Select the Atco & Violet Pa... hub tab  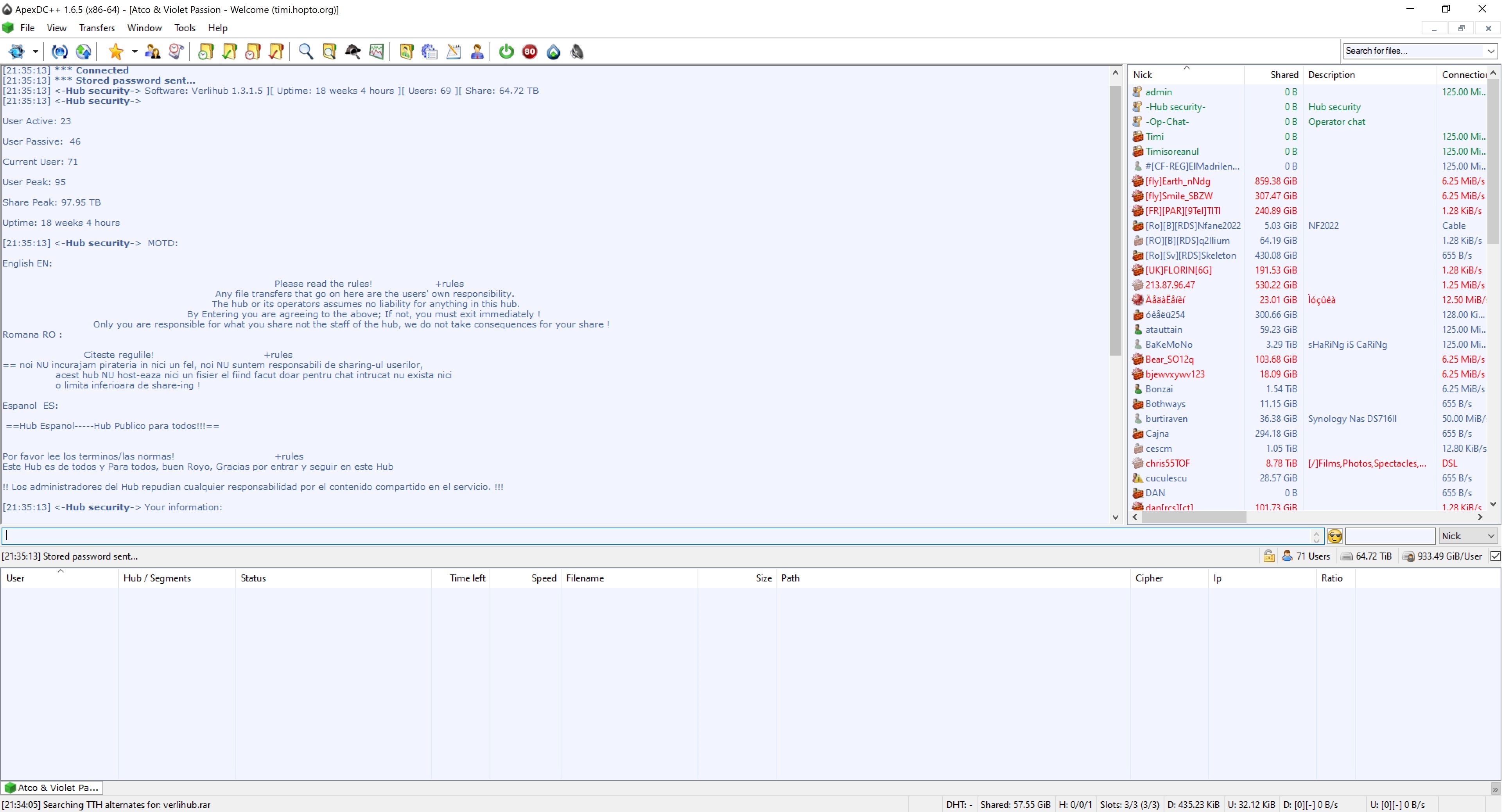[x=52, y=787]
